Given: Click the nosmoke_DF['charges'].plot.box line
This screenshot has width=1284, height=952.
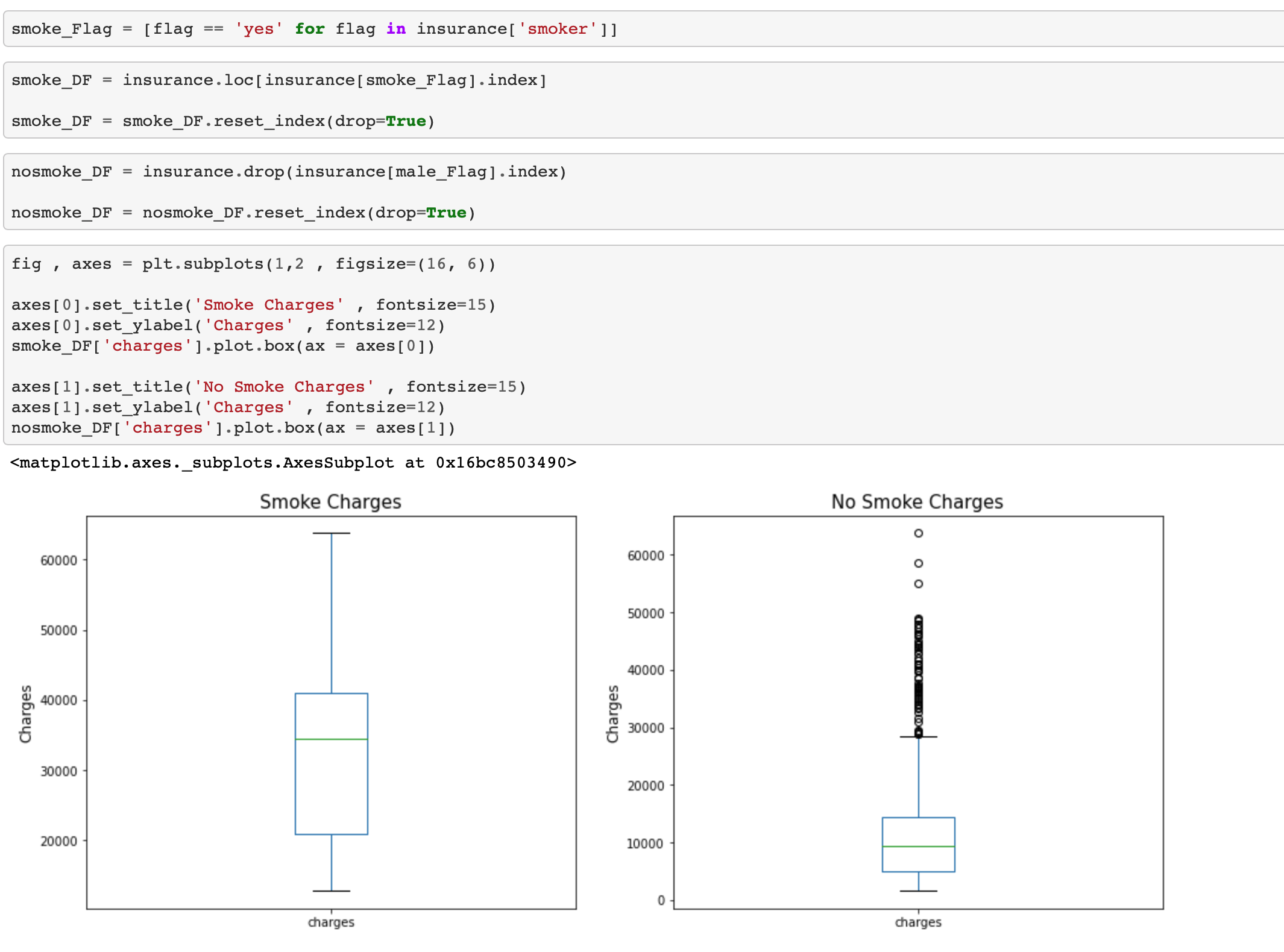Looking at the screenshot, I should pyautogui.click(x=233, y=428).
